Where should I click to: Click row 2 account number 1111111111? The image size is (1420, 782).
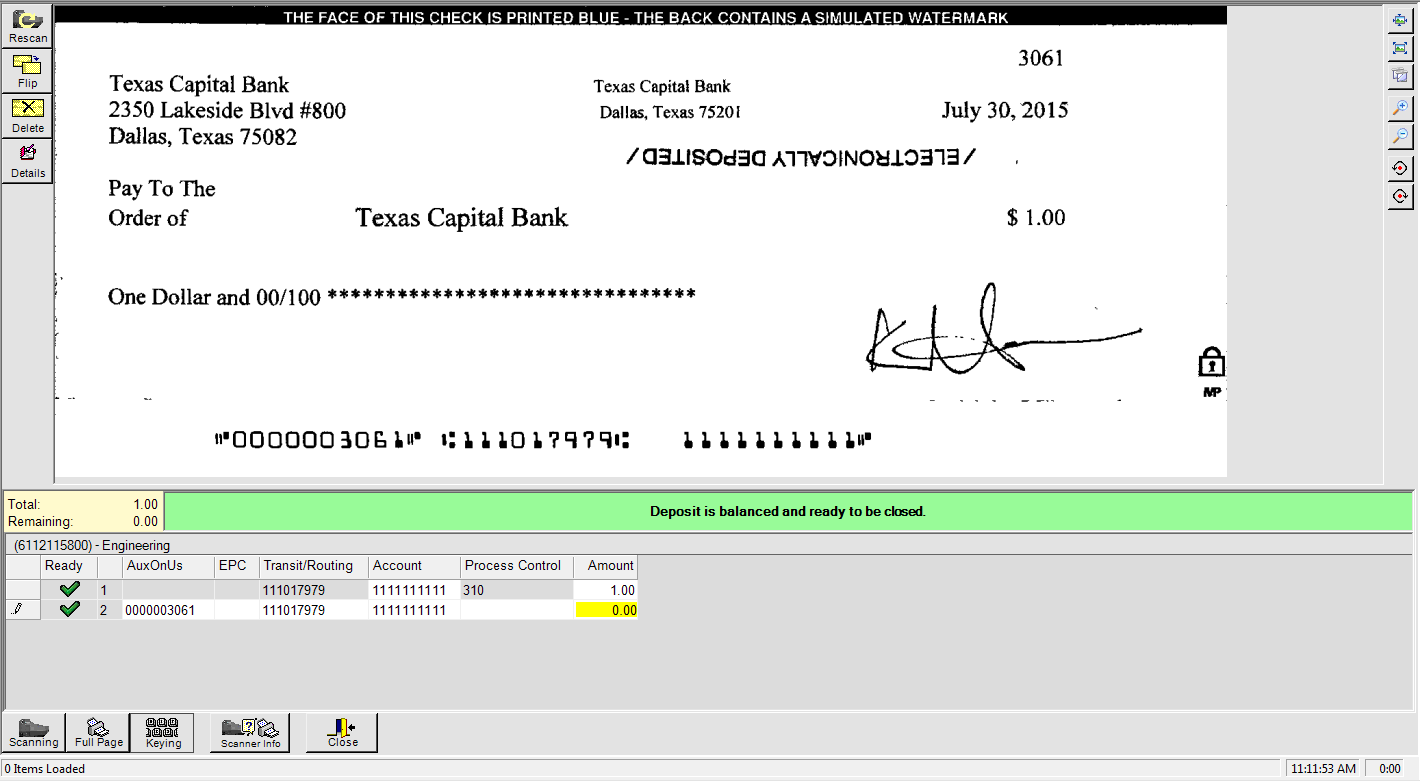414,610
